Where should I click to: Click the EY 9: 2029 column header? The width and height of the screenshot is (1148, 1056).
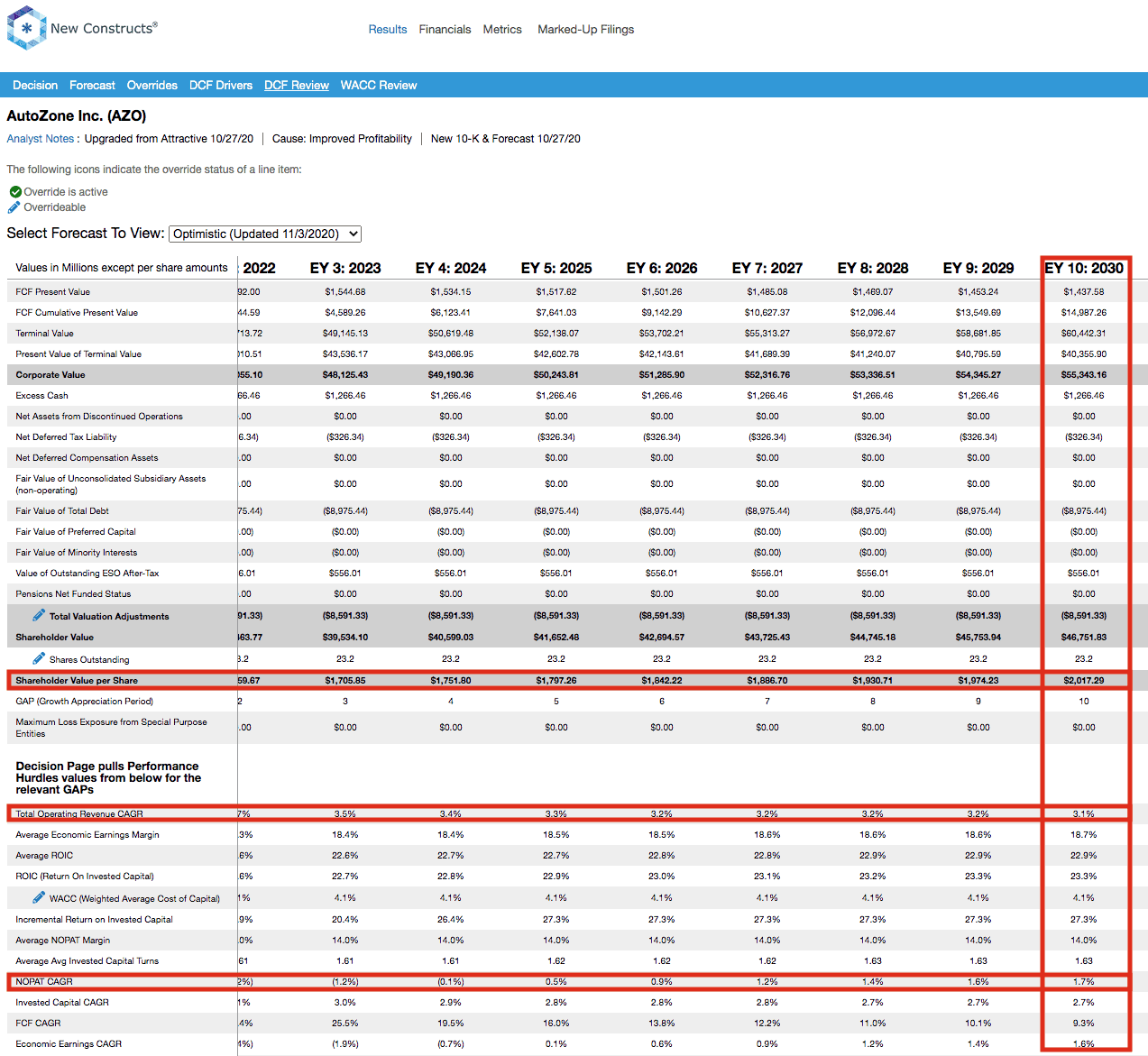[978, 268]
